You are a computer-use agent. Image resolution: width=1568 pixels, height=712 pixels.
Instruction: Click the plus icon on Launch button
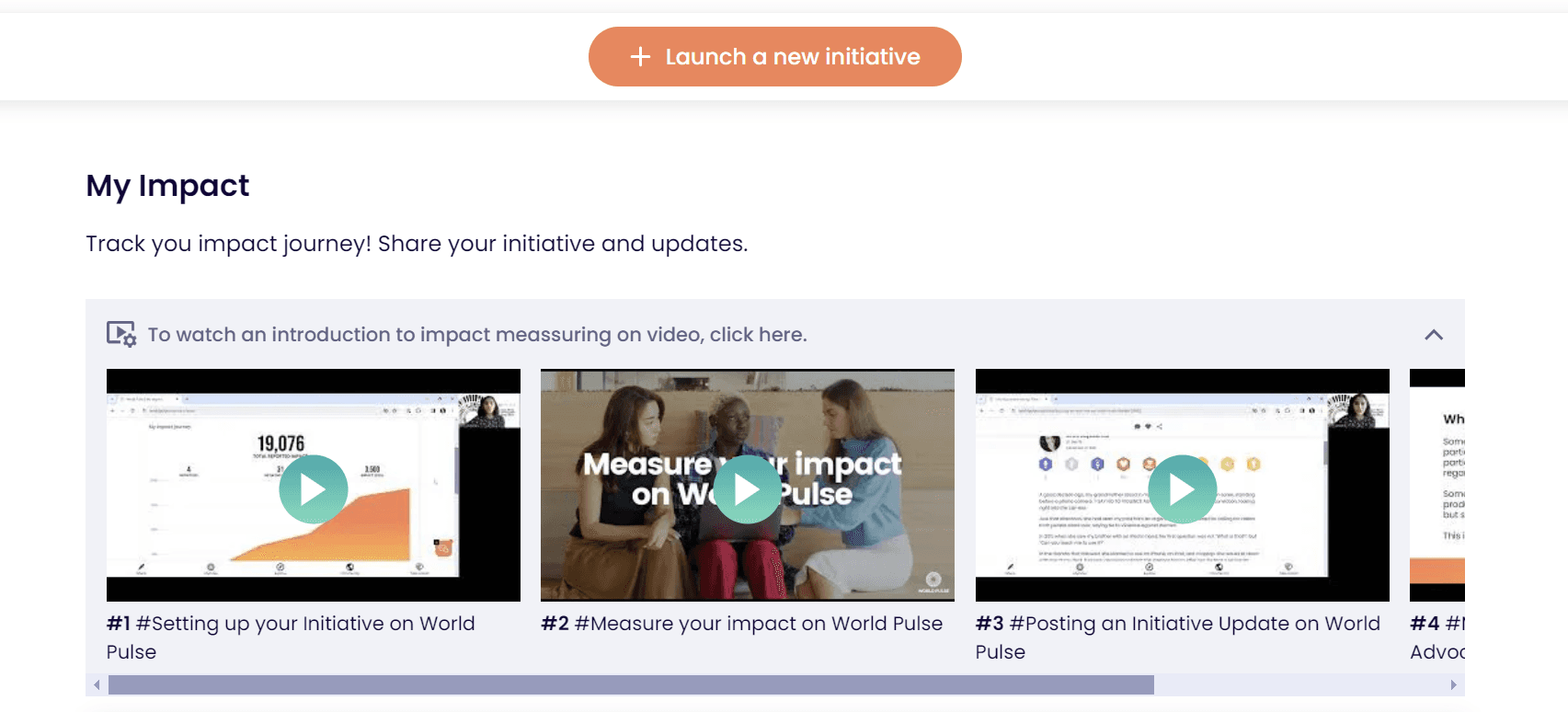pos(640,57)
